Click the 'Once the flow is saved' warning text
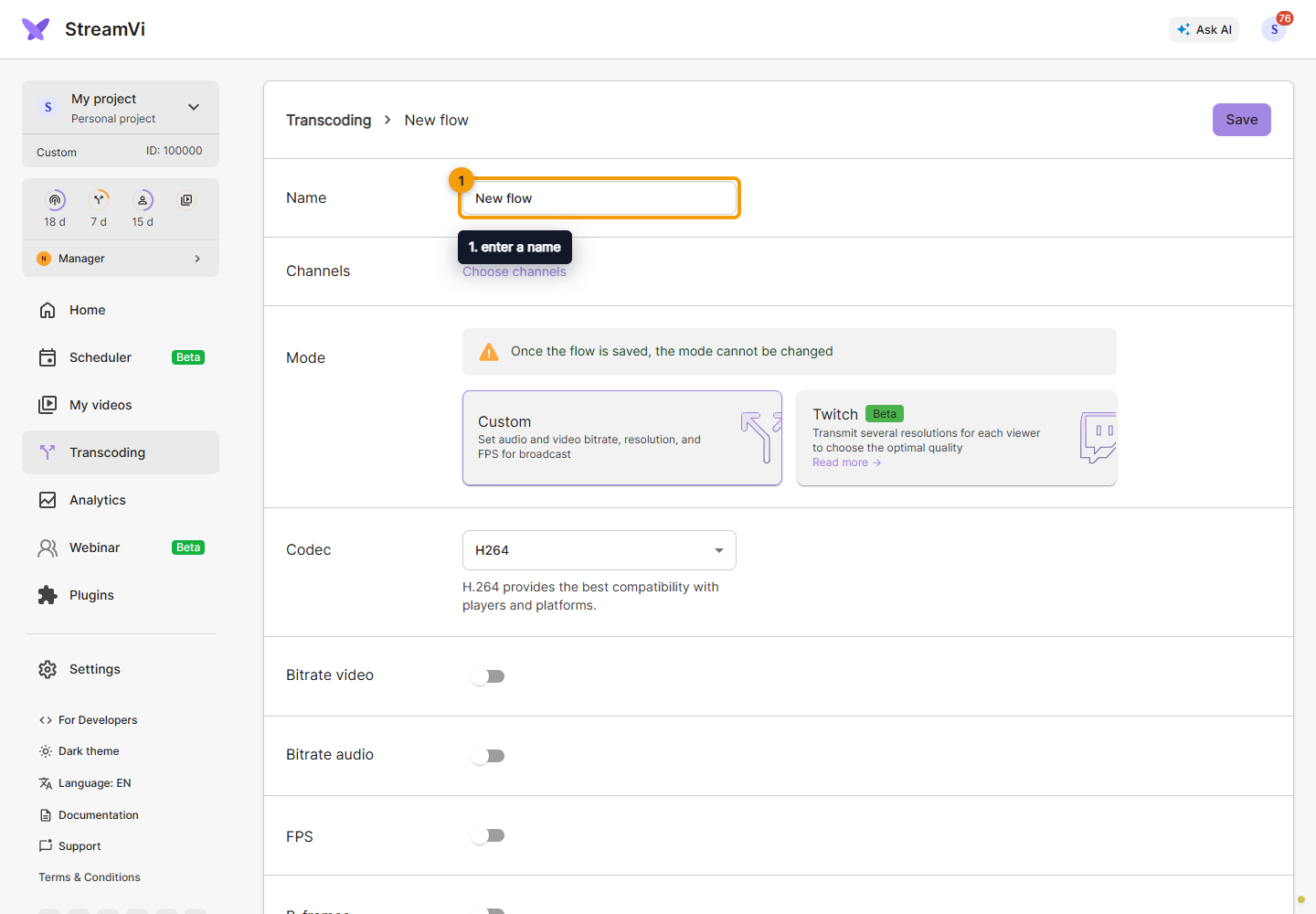The width and height of the screenshot is (1316, 914). tap(672, 351)
